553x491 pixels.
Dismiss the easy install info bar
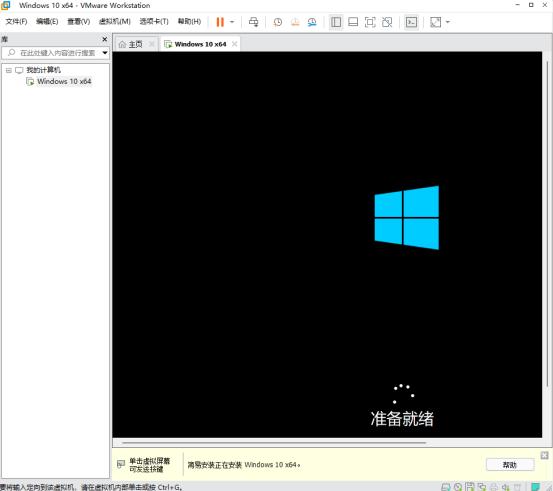coord(545,455)
